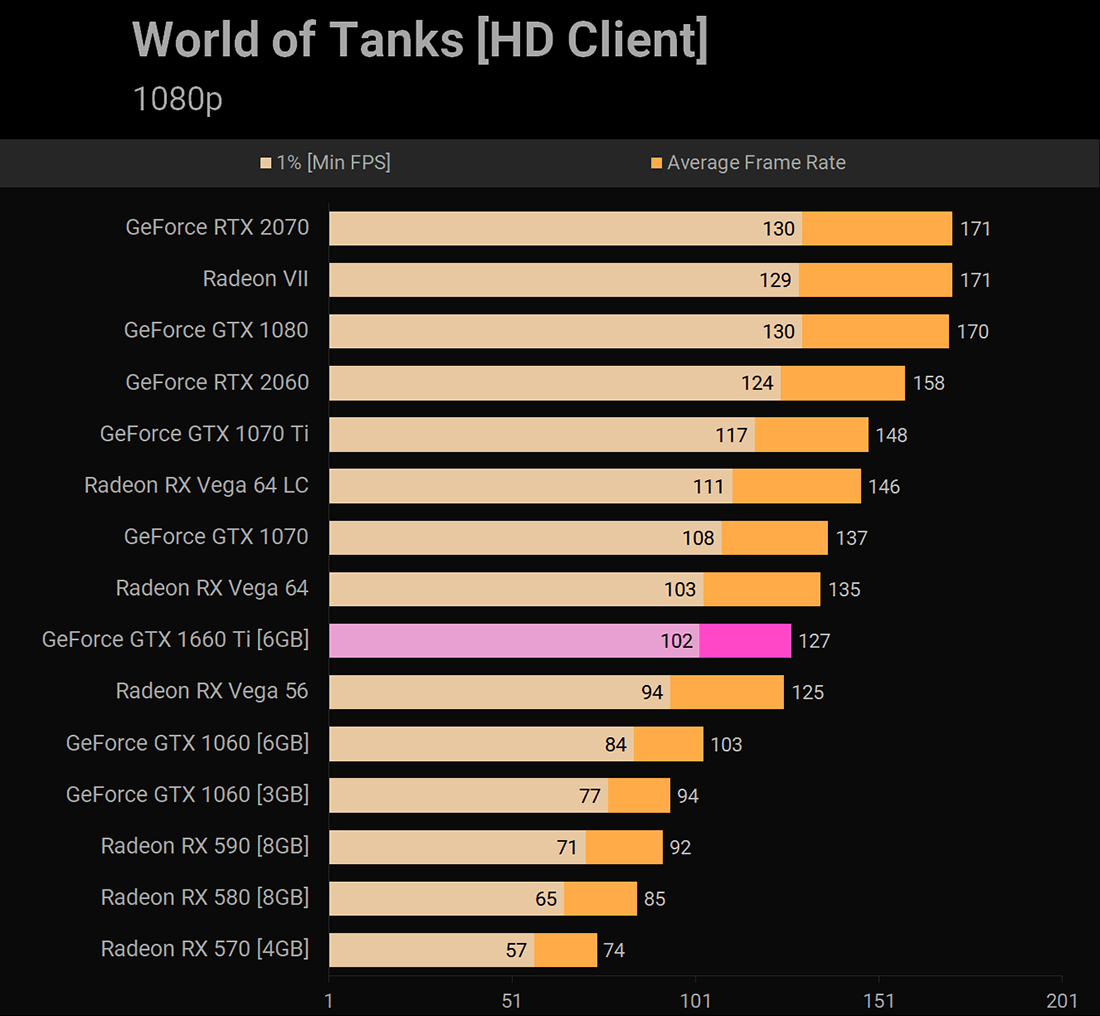Click the "71" Min FPS value for the RX 590
Viewport: 1100px width, 1016px height.
pyautogui.click(x=567, y=848)
